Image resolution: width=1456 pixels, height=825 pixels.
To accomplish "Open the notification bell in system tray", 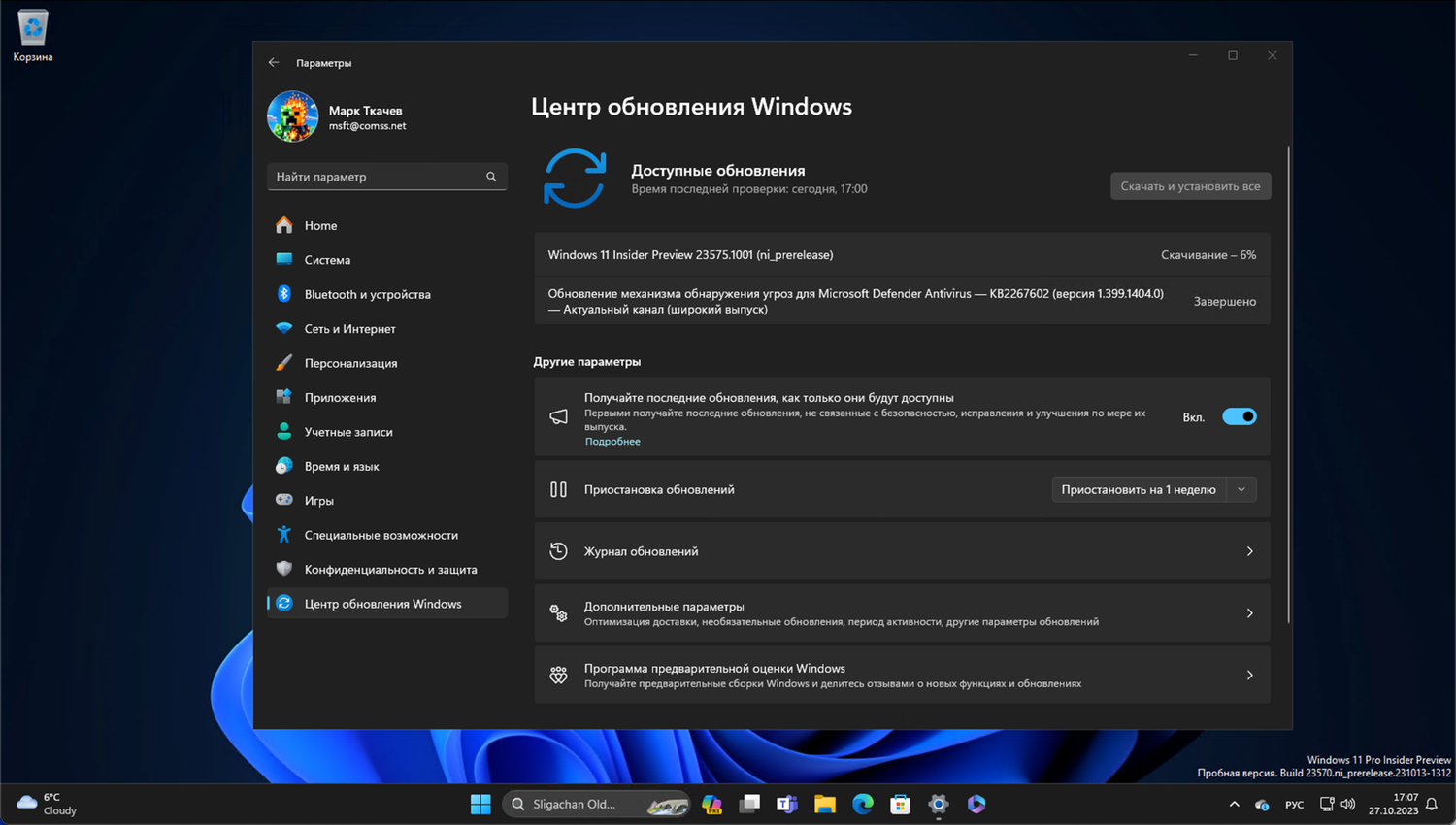I will 1433,804.
